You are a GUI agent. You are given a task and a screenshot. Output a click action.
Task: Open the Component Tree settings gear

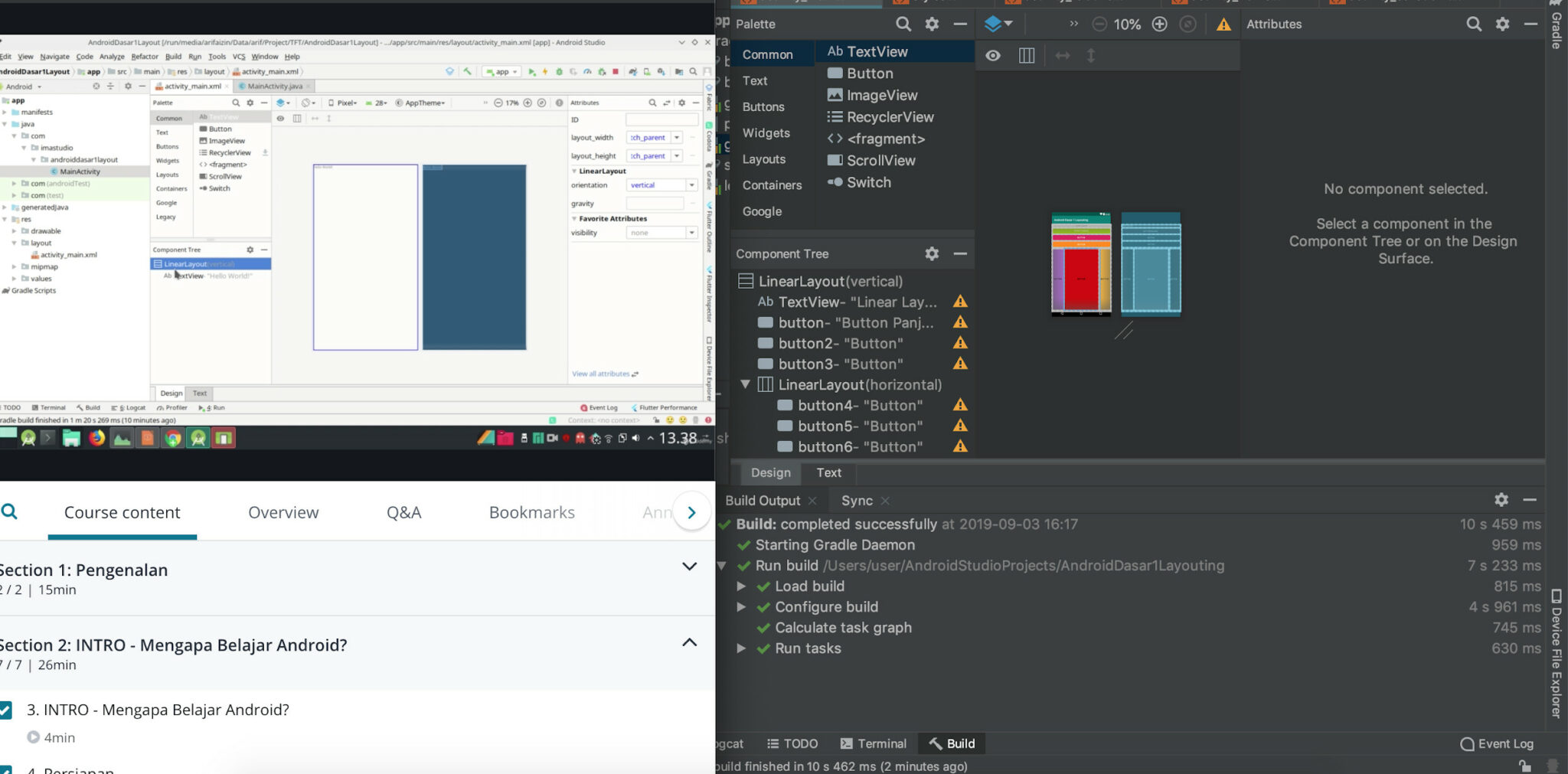click(x=932, y=253)
